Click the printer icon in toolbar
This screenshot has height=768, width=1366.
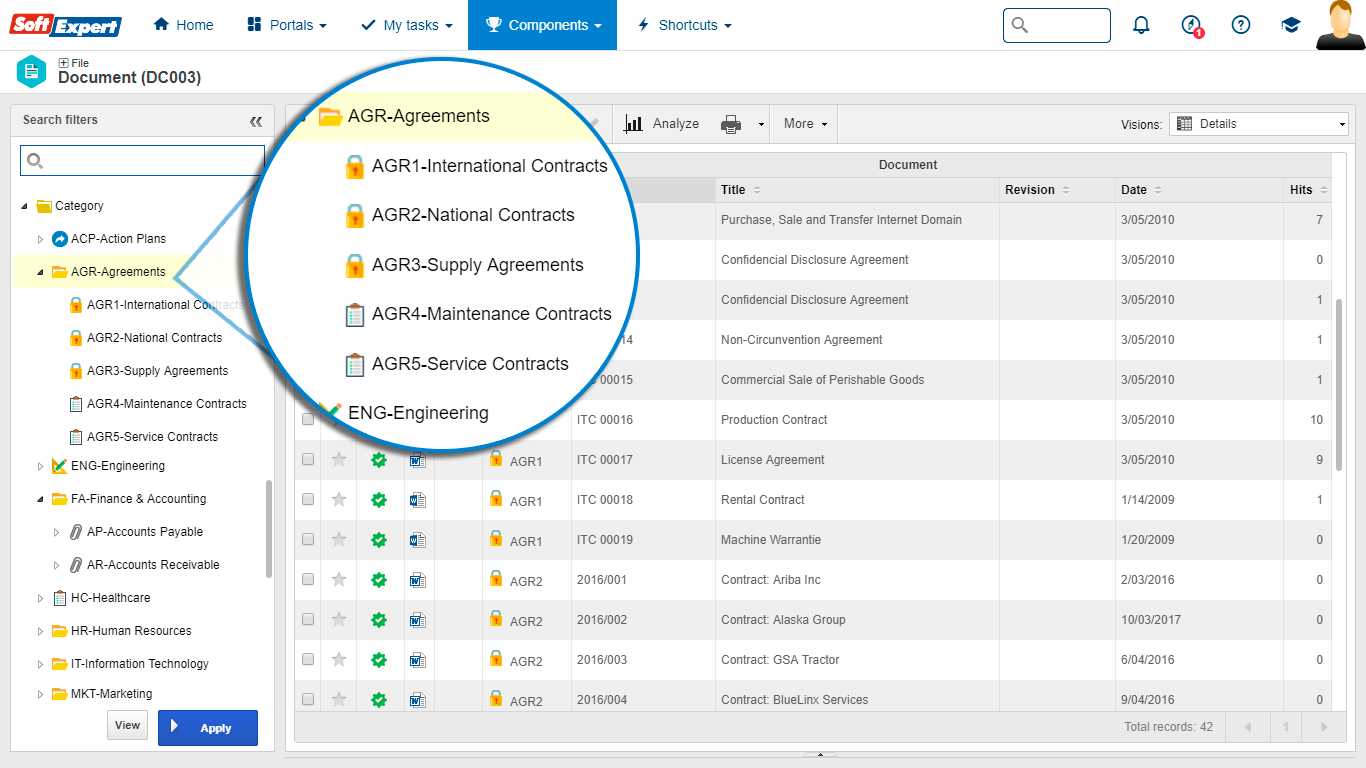731,124
